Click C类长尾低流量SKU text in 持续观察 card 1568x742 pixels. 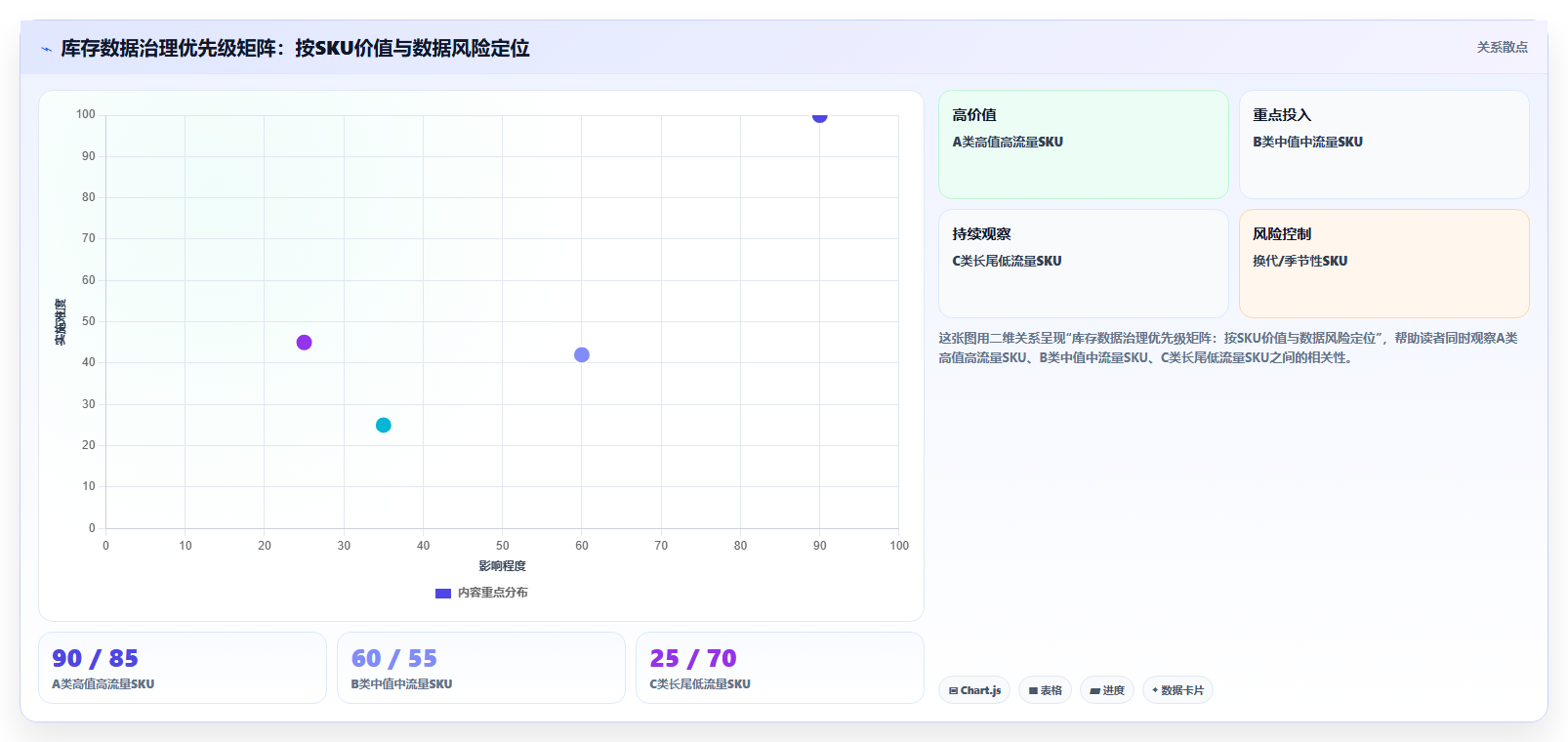[x=1007, y=261]
